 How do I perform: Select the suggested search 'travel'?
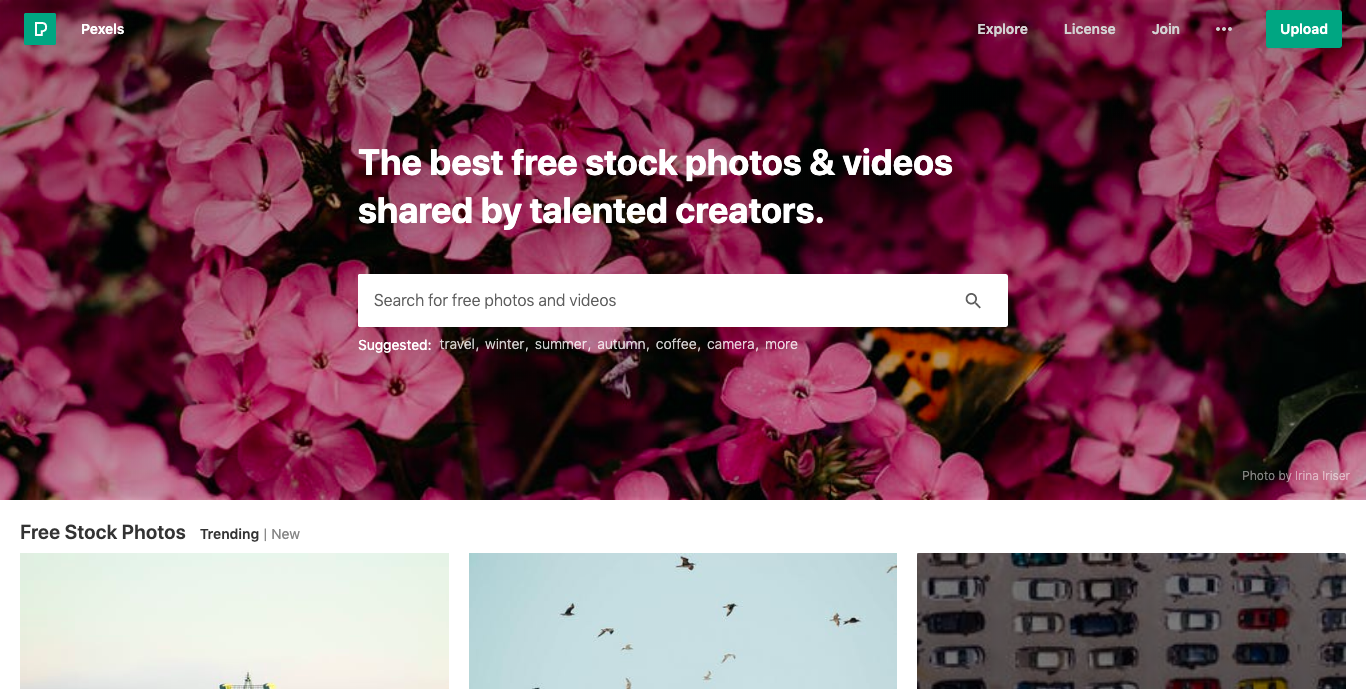click(x=457, y=344)
